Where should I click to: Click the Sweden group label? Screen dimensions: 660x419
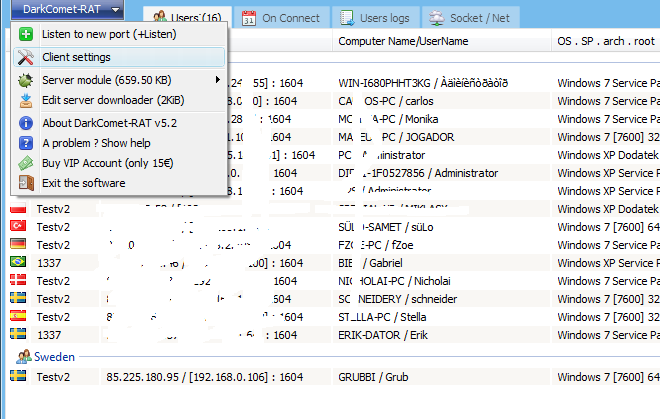[x=54, y=357]
